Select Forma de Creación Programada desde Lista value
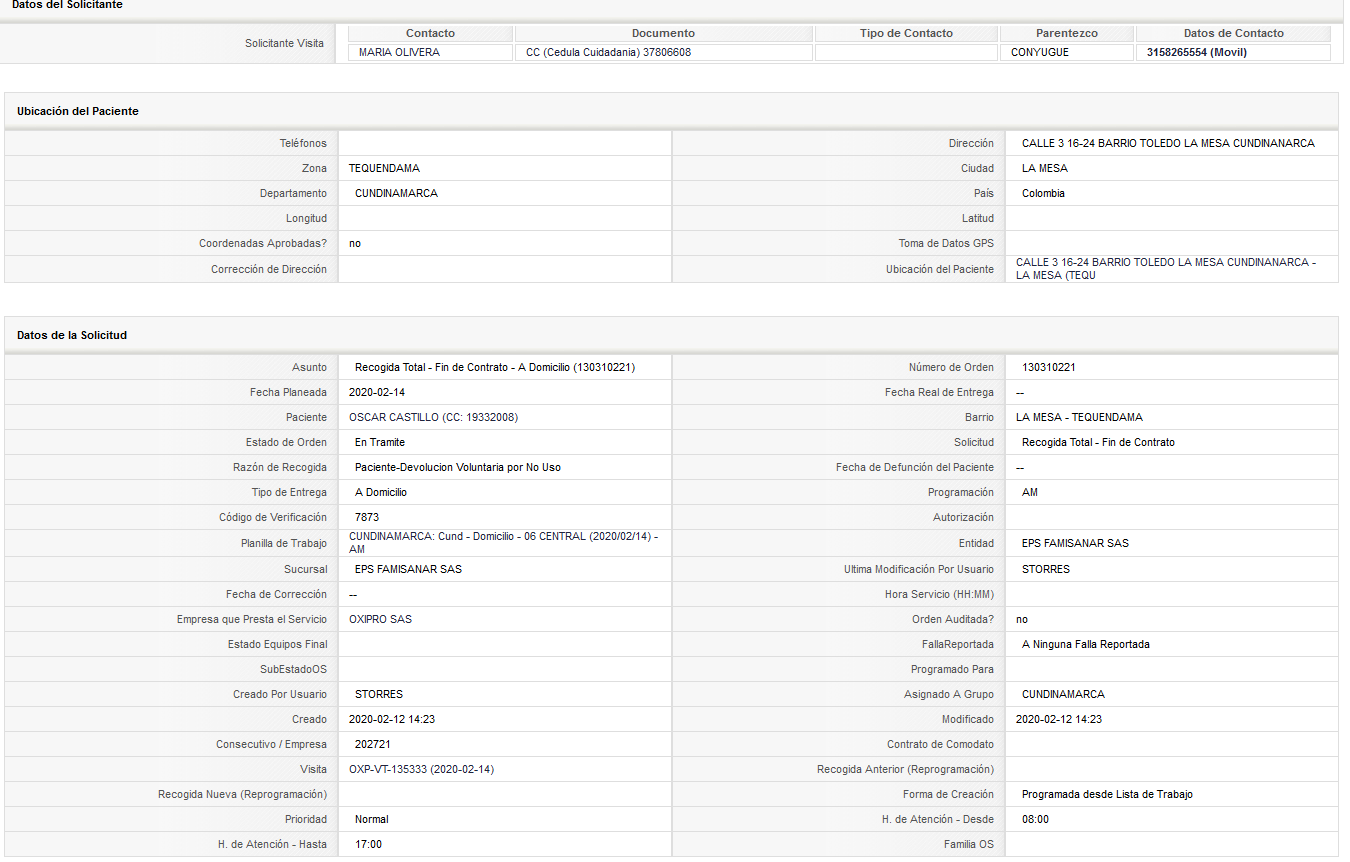Viewport: 1350px width, 862px height. [x=1107, y=794]
